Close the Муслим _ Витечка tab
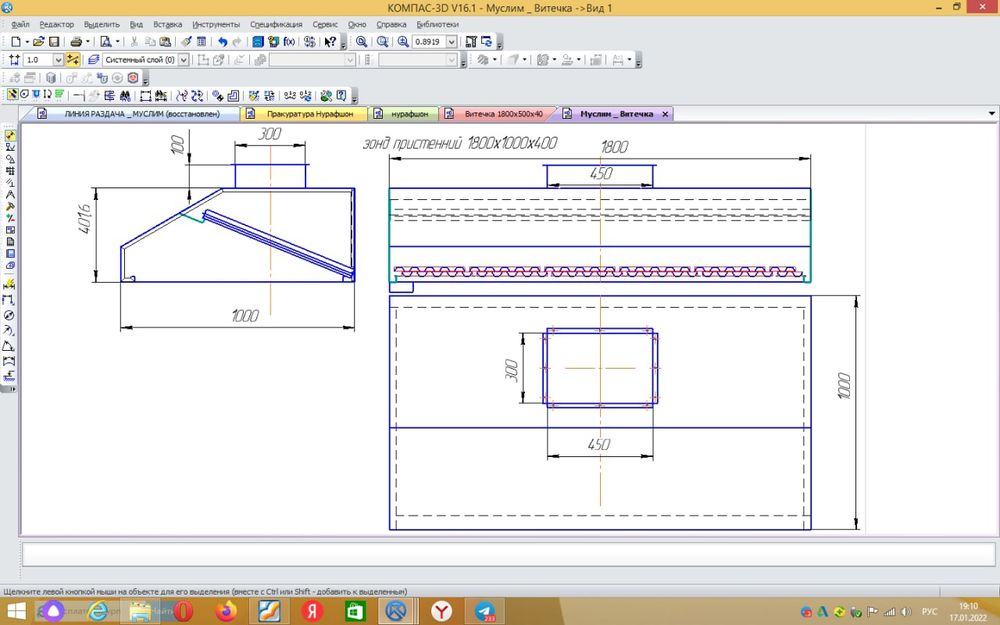 coord(664,114)
